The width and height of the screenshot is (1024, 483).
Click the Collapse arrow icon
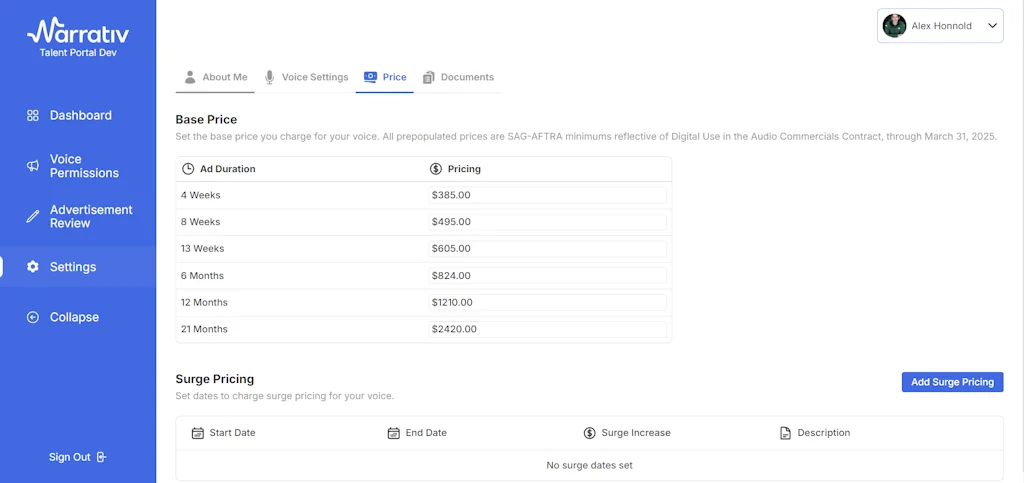(x=33, y=317)
